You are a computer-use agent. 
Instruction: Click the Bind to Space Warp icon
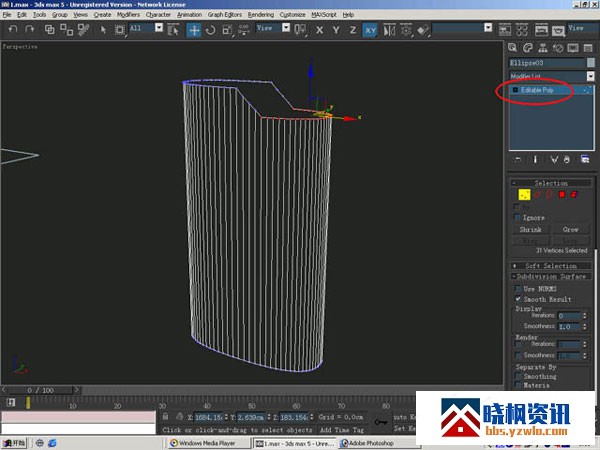pos(83,29)
